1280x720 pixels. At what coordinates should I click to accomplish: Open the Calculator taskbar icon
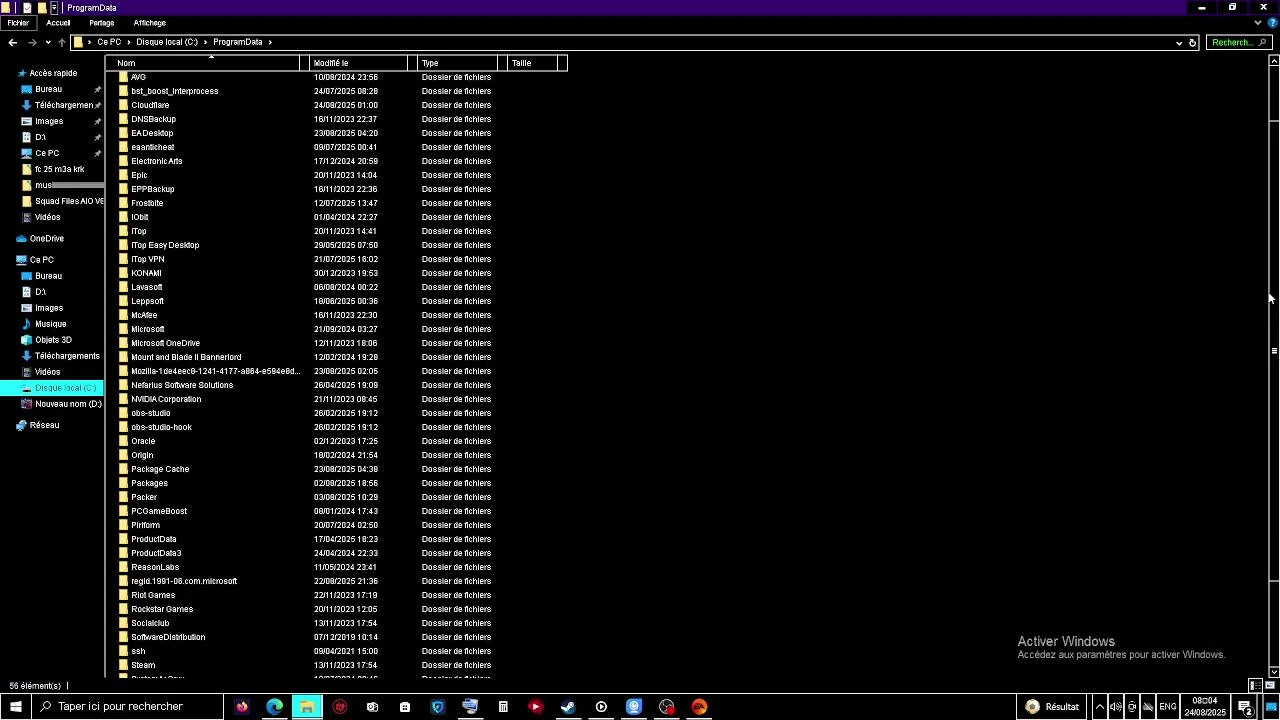coord(503,707)
